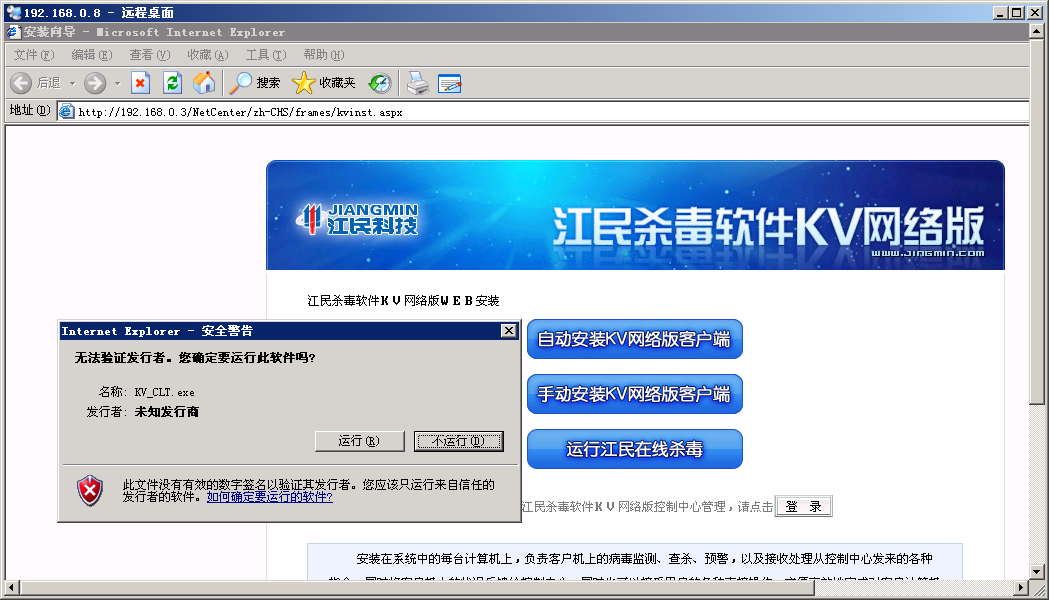Click 运行江民在线杀毒 button
Screen dimensions: 1049x600
point(635,449)
